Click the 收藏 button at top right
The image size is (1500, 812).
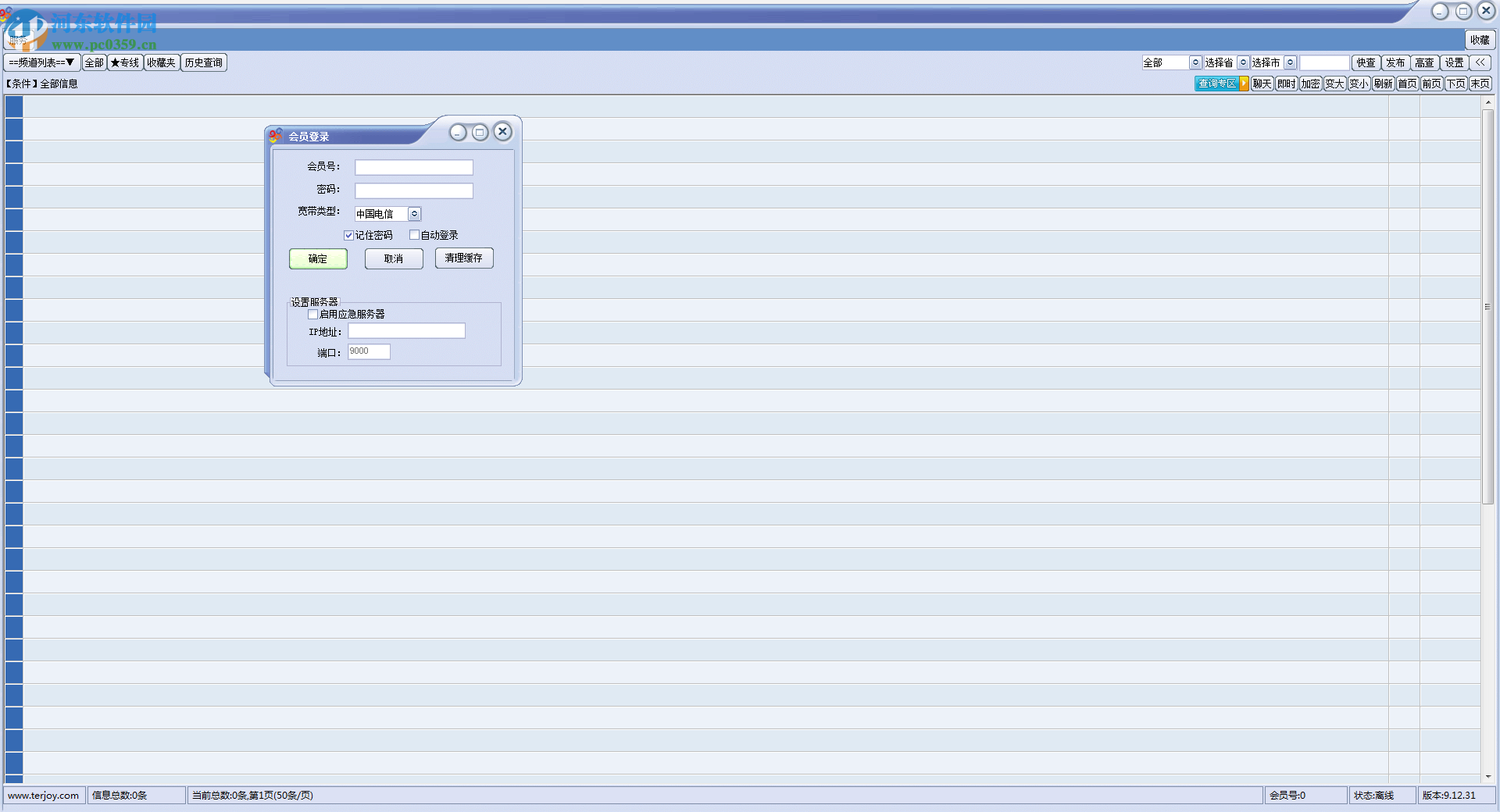click(x=1480, y=40)
